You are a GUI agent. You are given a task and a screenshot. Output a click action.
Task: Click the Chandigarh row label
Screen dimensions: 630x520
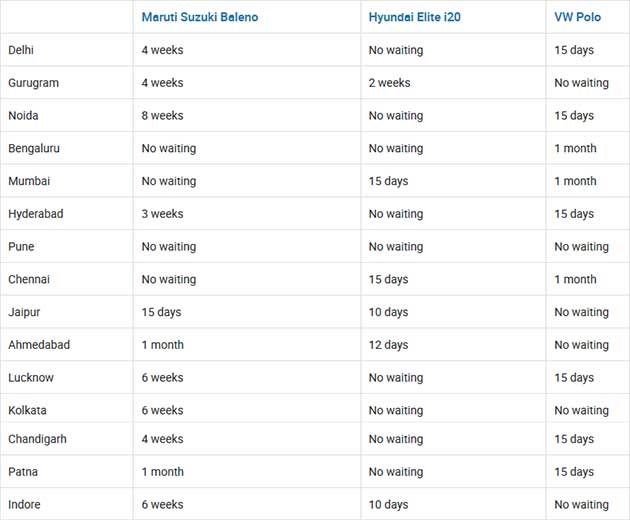(x=39, y=439)
